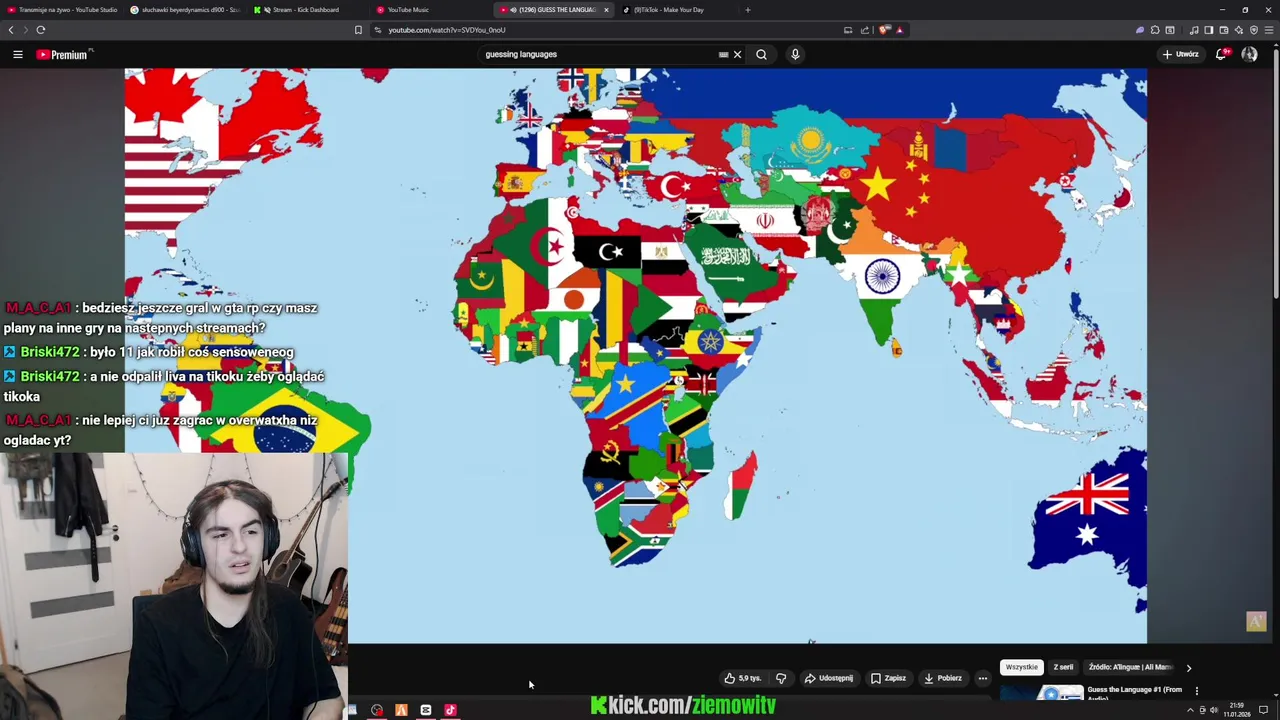
Task: Select the Źródło: A'linguæ chip
Action: pos(1130,667)
